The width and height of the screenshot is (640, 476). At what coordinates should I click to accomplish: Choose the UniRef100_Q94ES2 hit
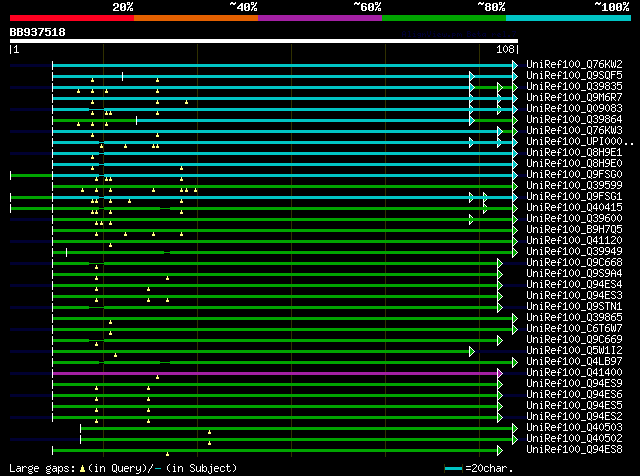click(x=574, y=417)
